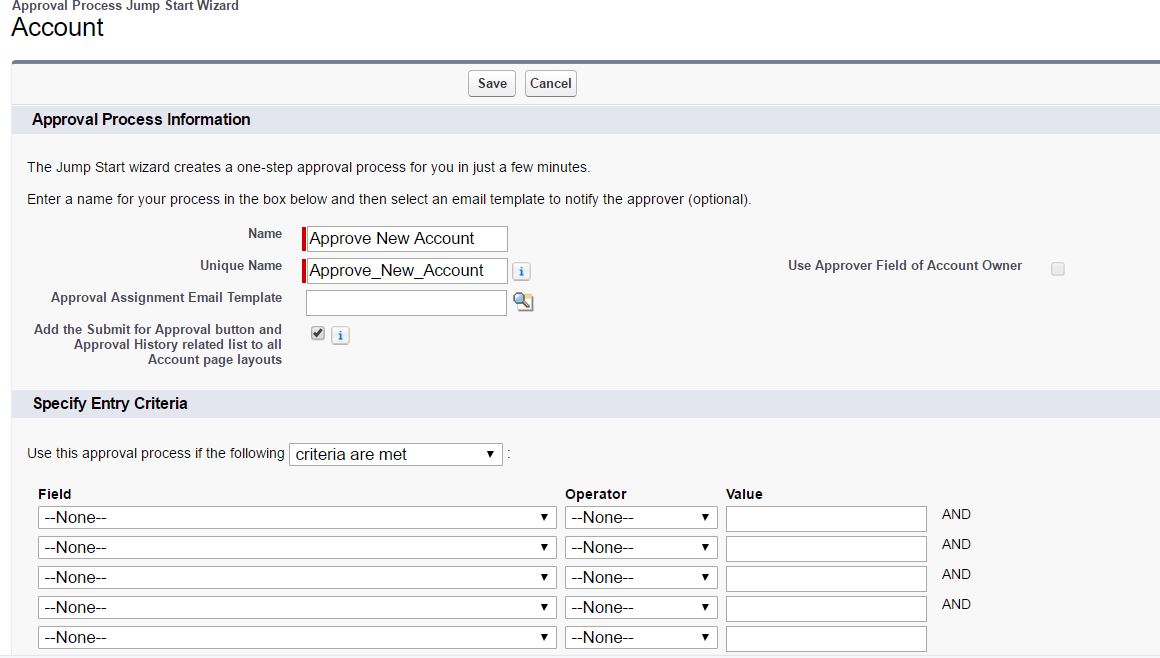Click the Cancel button
Image resolution: width=1160 pixels, height=658 pixels.
550,84
